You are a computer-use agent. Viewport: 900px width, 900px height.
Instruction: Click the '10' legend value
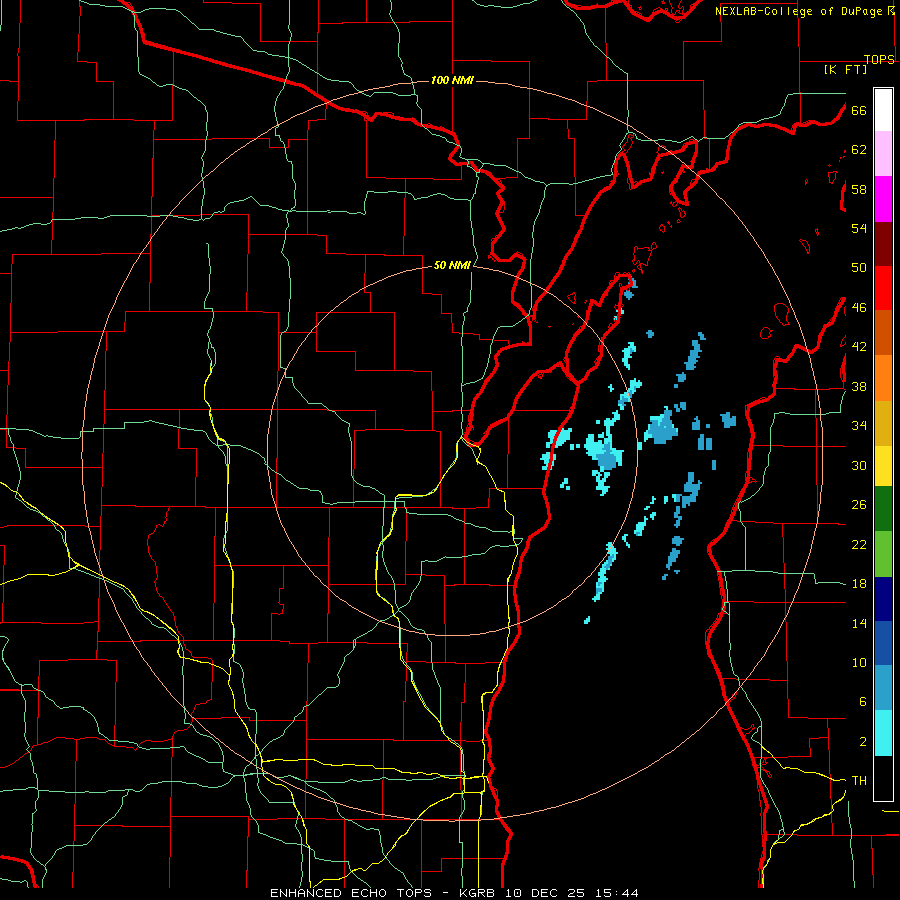859,662
